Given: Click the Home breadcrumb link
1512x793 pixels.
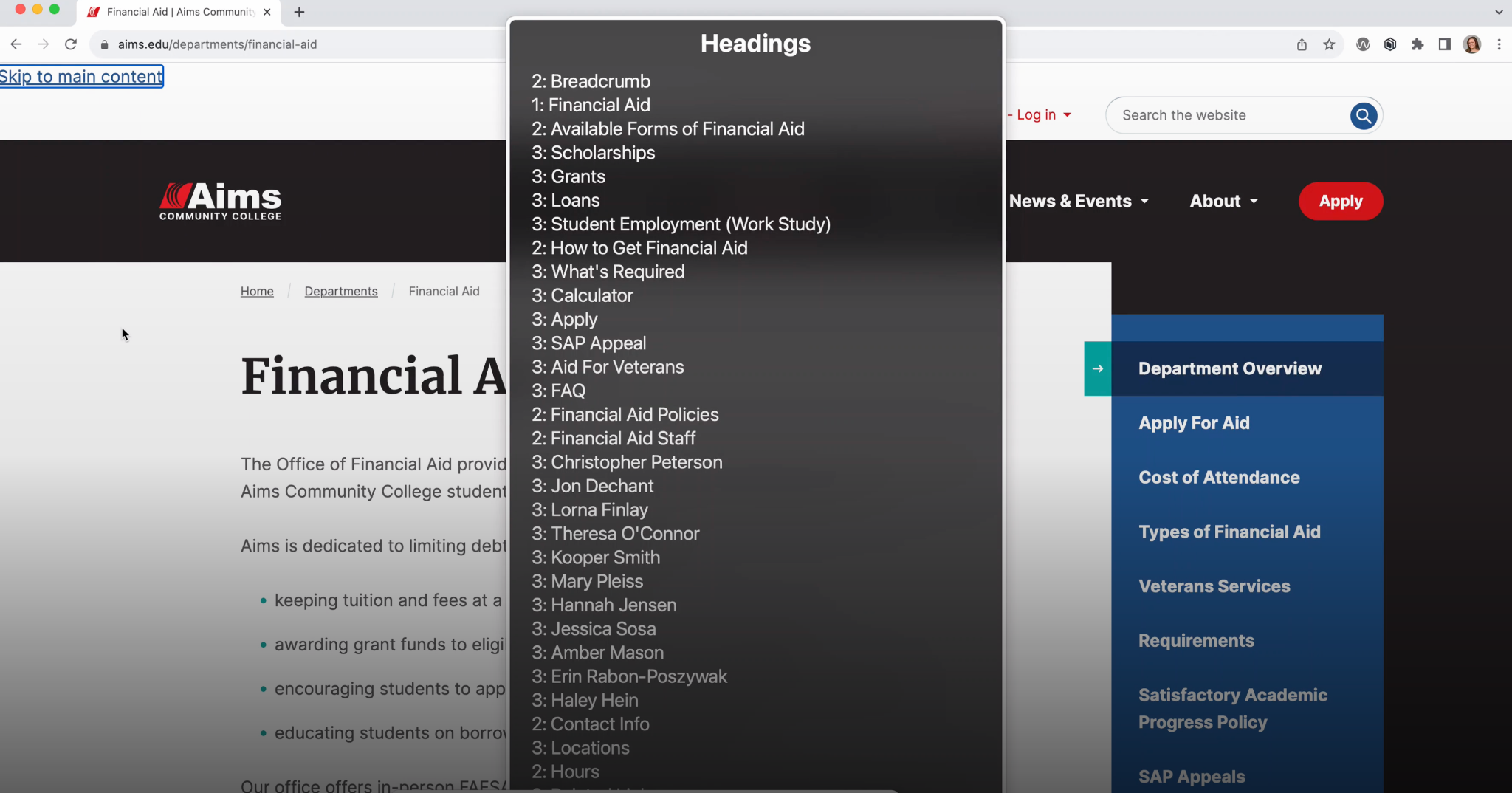Looking at the screenshot, I should tap(257, 291).
